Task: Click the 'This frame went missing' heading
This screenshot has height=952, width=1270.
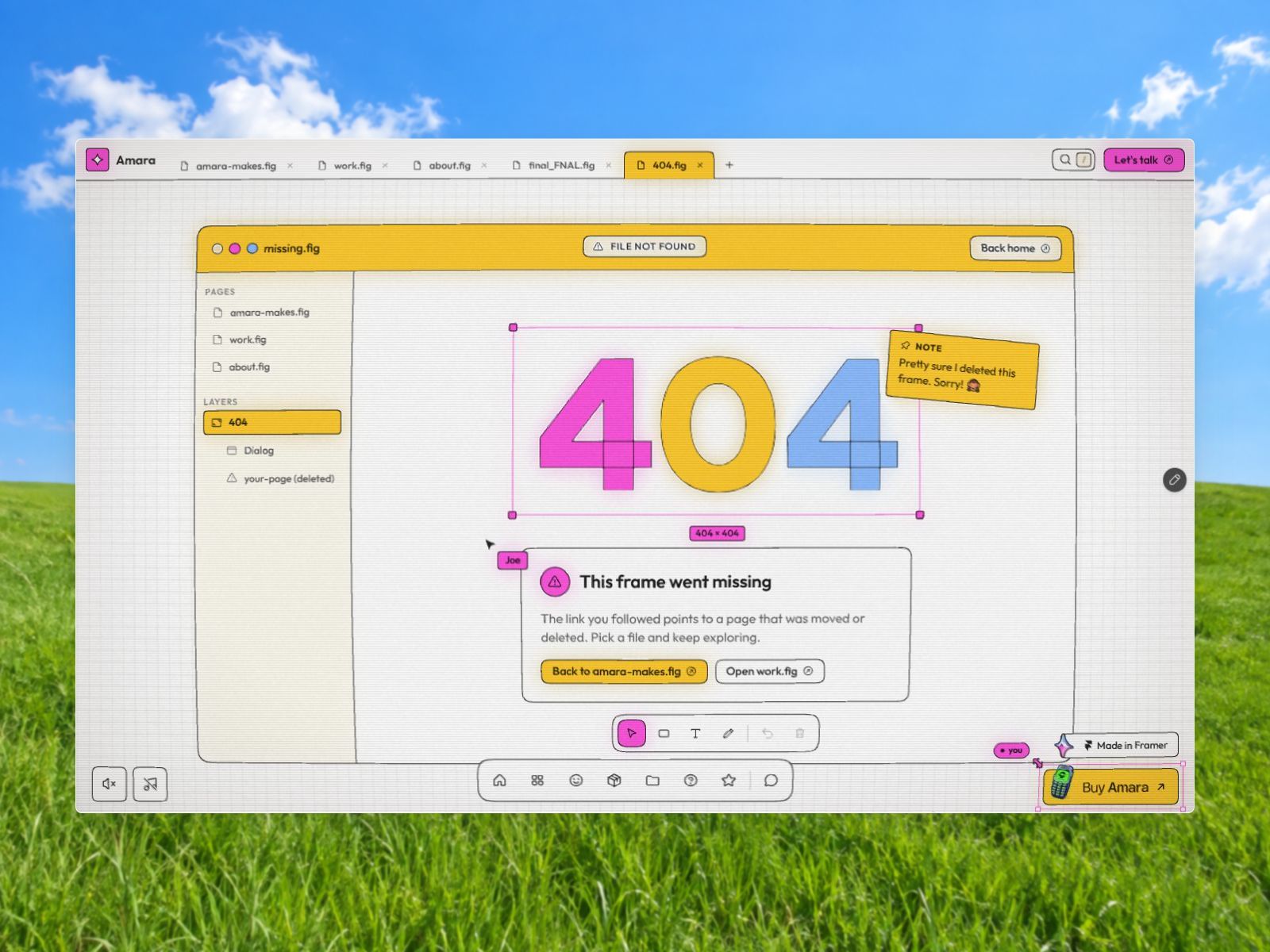Action: point(675,582)
